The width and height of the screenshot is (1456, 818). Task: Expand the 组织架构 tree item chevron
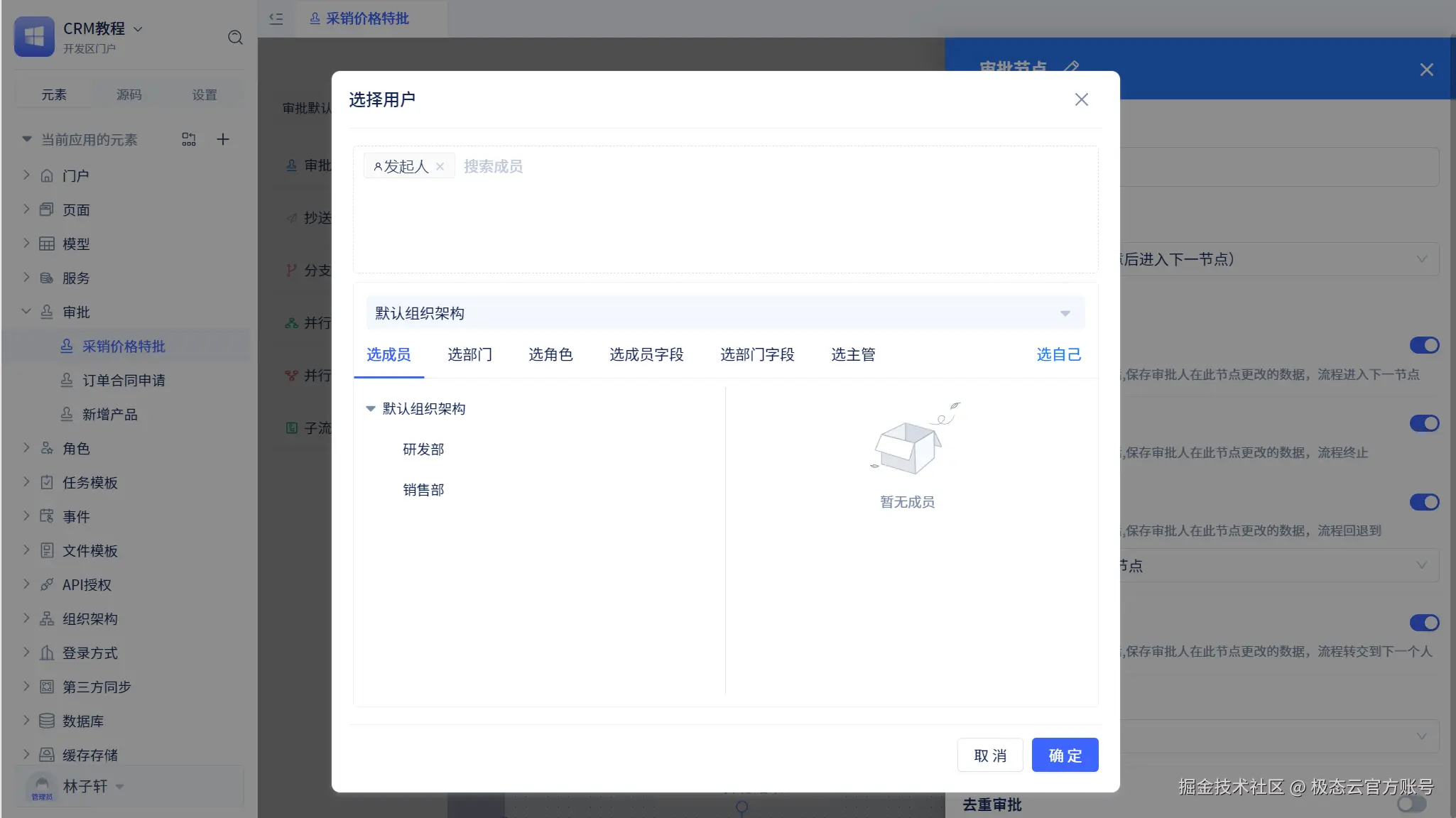pos(26,618)
